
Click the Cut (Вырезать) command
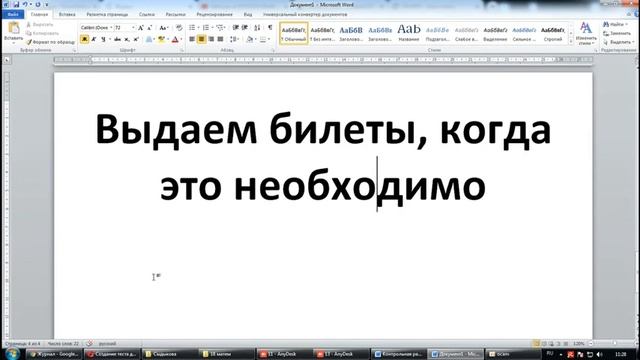coord(39,24)
